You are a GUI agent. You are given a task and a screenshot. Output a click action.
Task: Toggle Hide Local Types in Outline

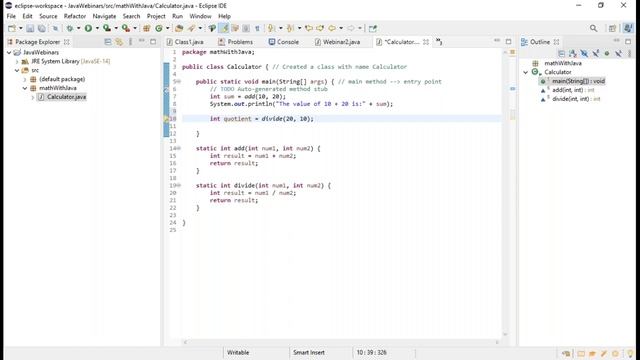click(x=618, y=53)
